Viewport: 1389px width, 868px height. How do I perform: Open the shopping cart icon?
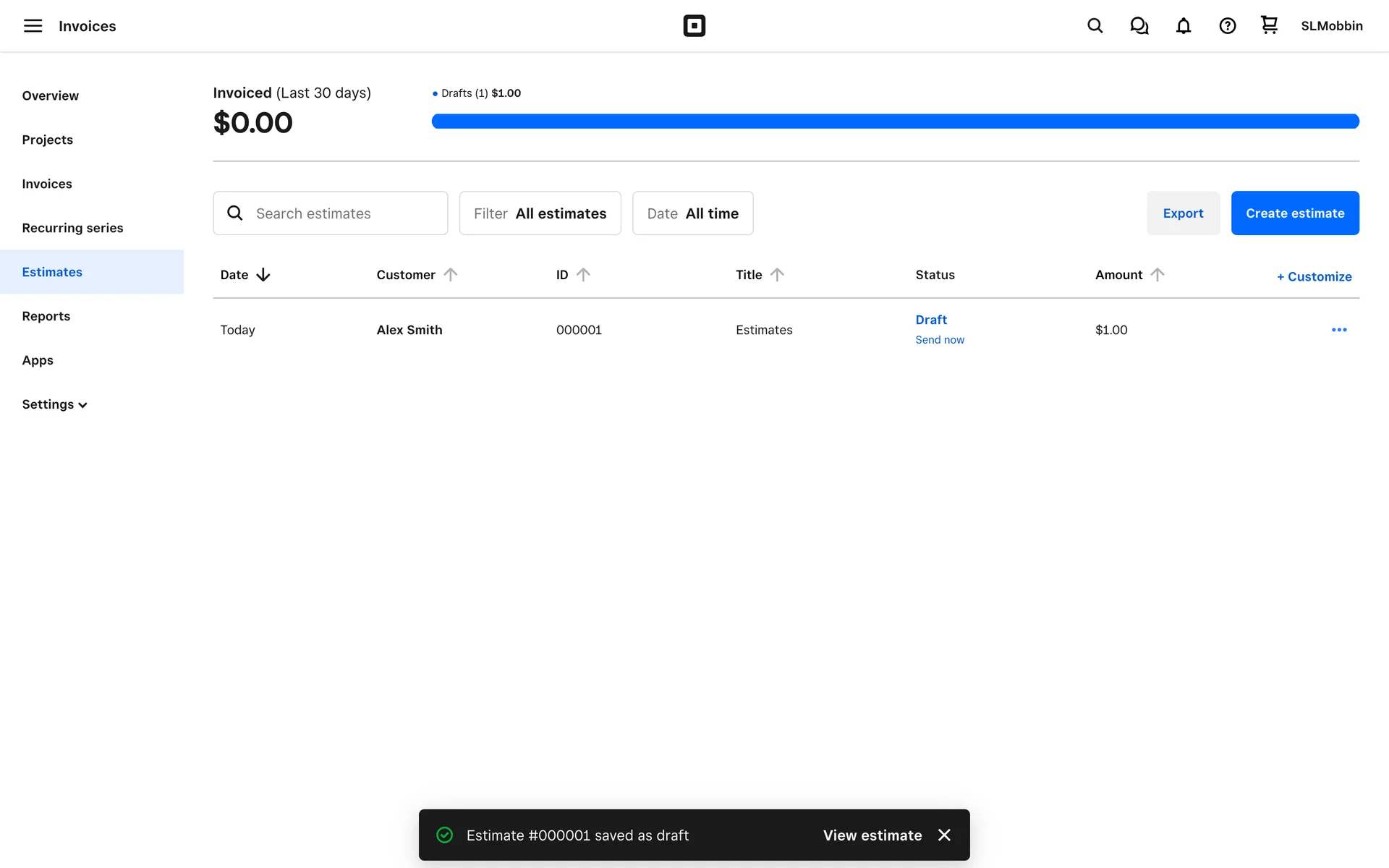(x=1269, y=25)
